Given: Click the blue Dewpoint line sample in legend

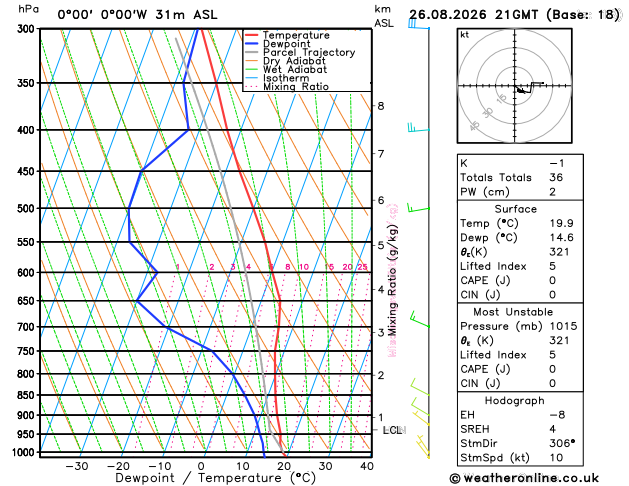Looking at the screenshot, I should [252, 43].
